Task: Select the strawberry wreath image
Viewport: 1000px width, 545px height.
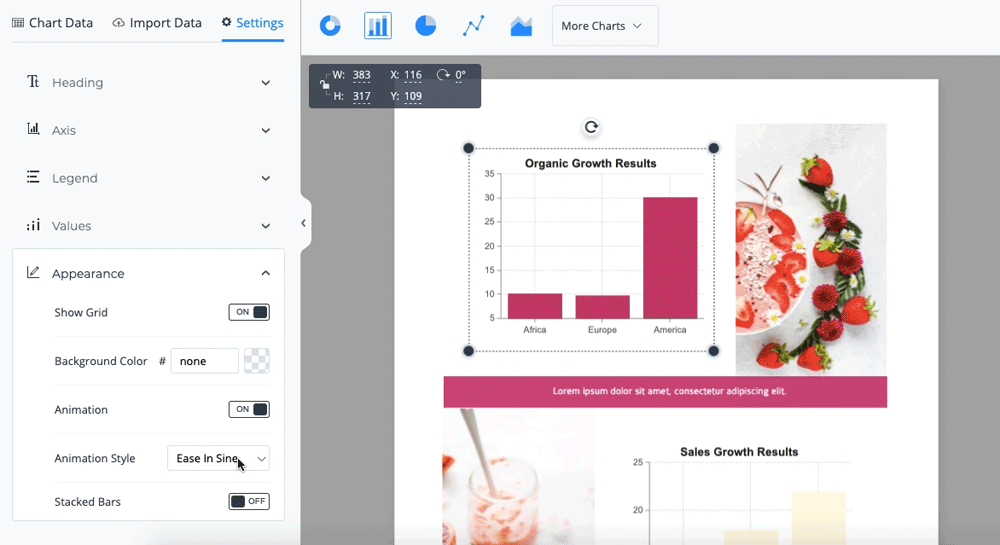Action: (811, 249)
